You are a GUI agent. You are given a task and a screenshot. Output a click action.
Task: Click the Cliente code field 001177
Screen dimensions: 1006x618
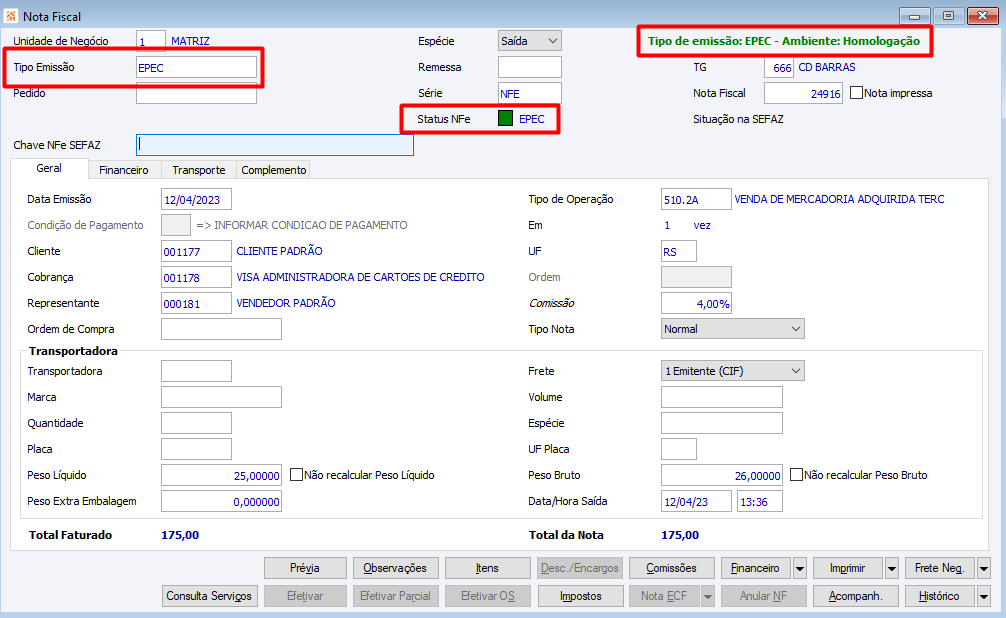point(196,252)
